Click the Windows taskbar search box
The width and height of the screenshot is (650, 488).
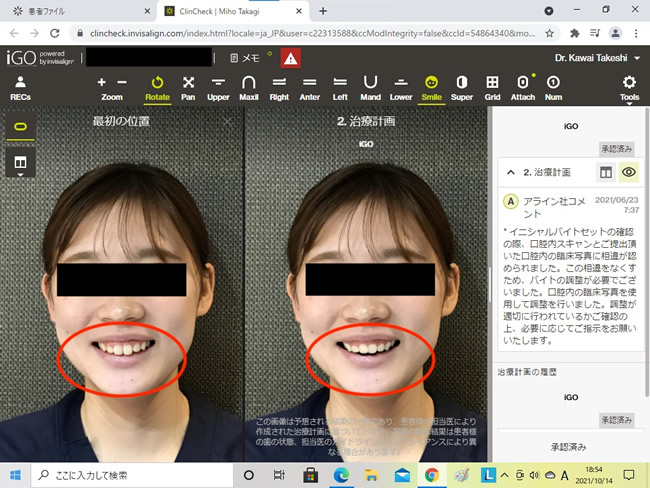(120, 475)
